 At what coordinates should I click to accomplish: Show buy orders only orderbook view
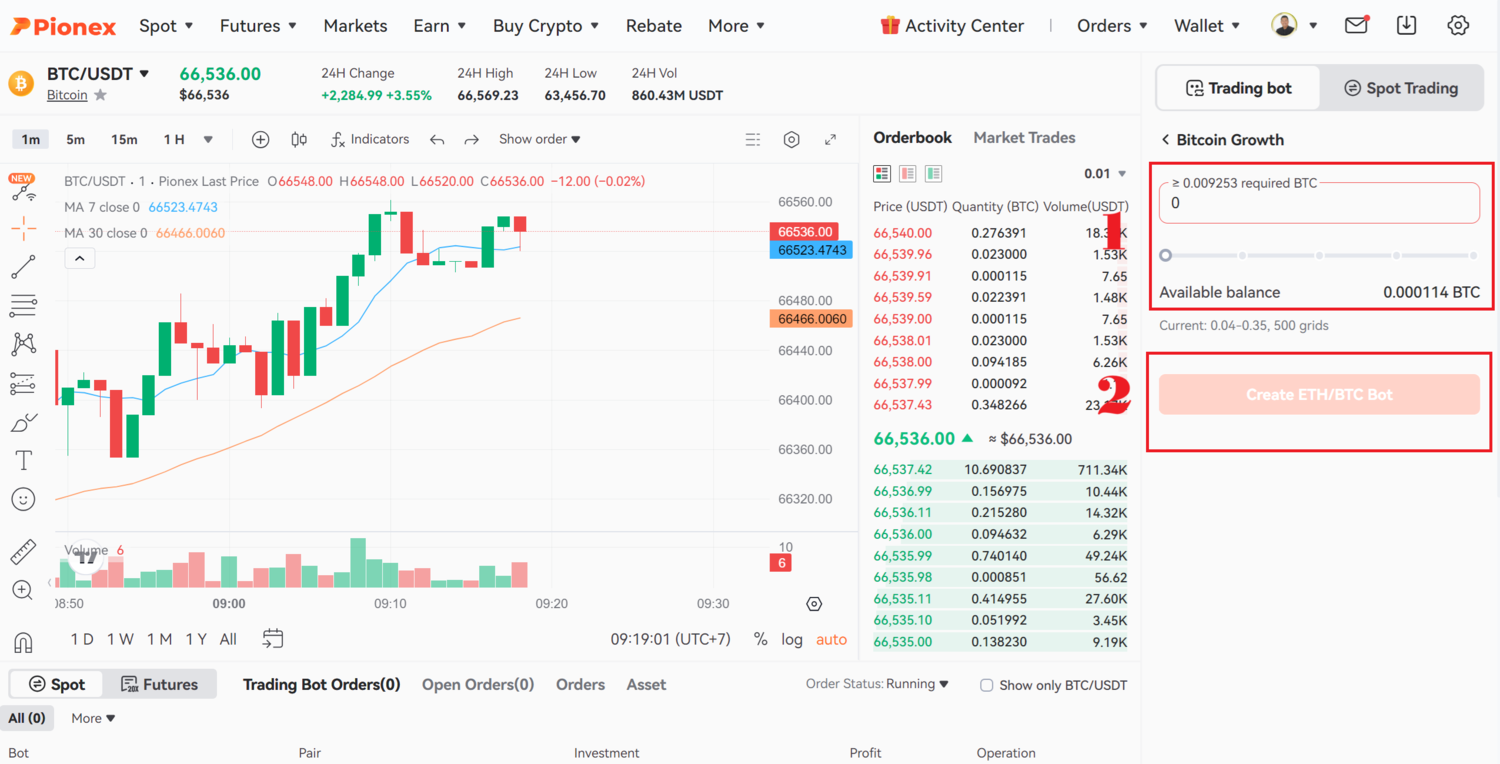[933, 174]
